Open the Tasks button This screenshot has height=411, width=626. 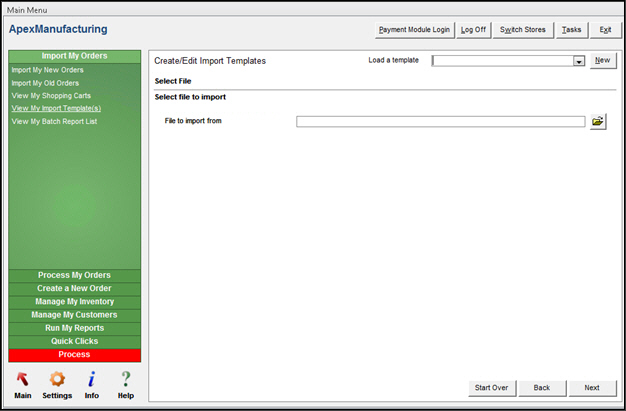[x=571, y=30]
